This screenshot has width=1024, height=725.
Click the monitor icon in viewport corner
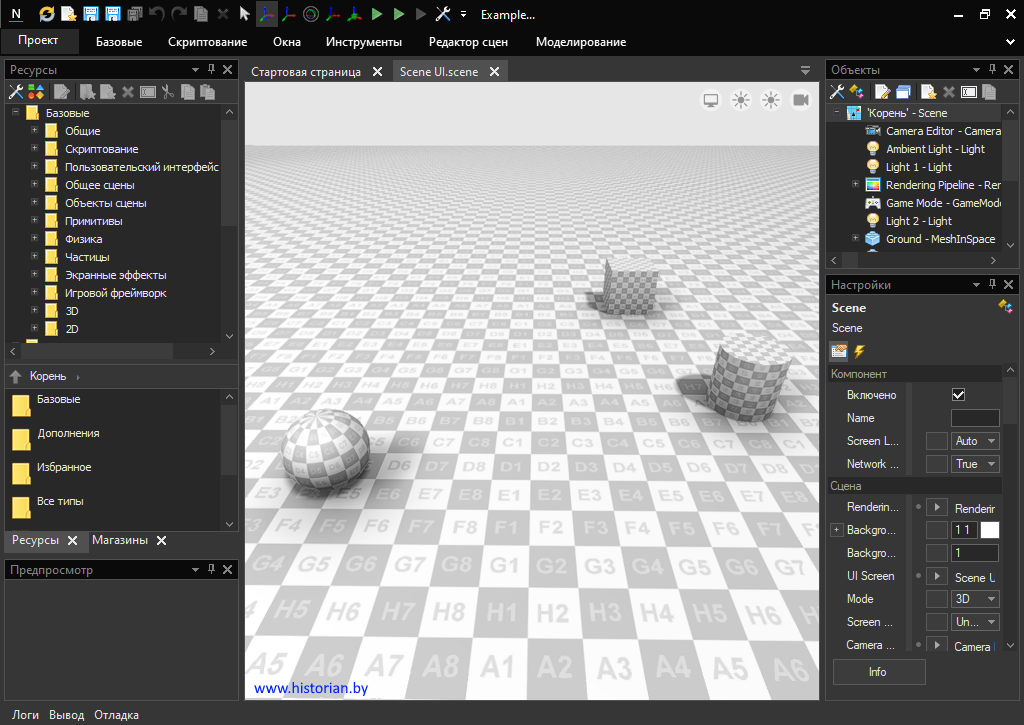click(x=711, y=100)
